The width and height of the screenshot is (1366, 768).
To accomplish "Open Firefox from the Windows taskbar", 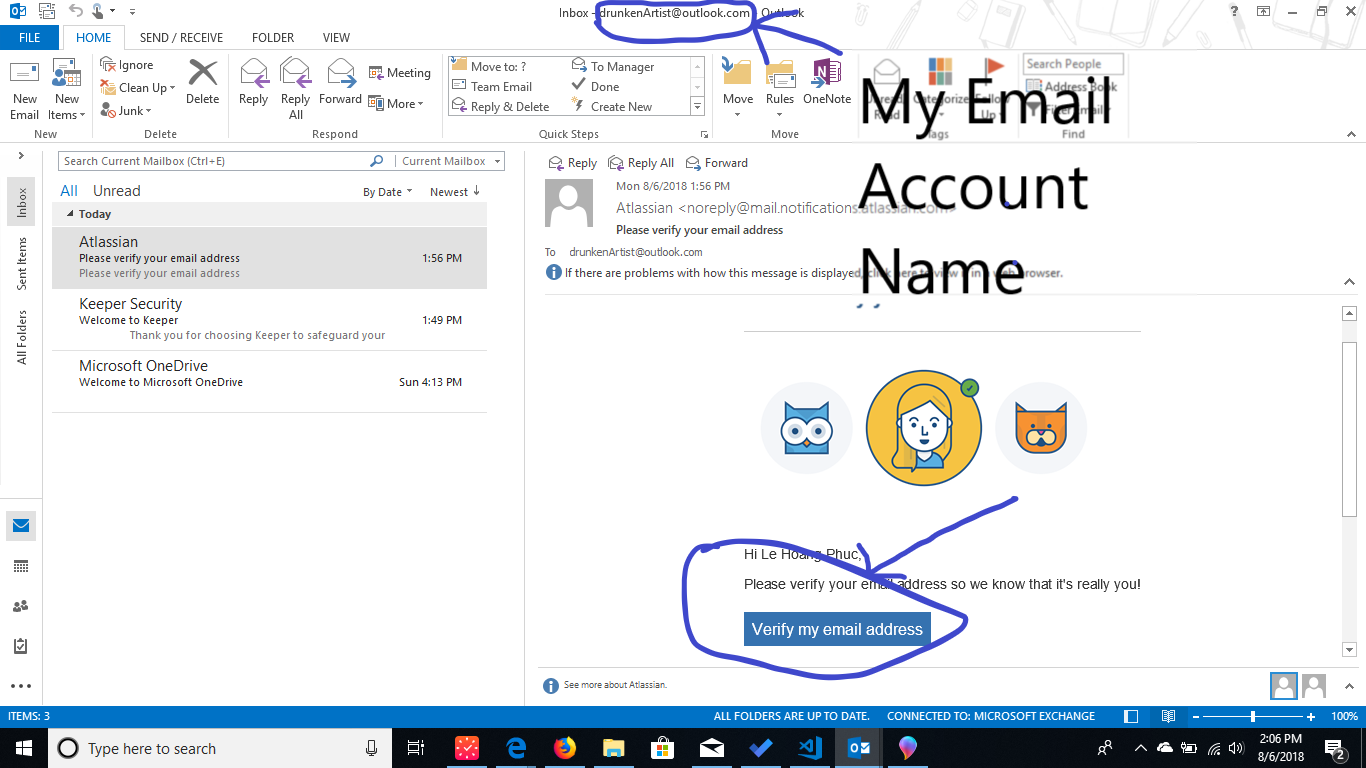I will point(565,748).
